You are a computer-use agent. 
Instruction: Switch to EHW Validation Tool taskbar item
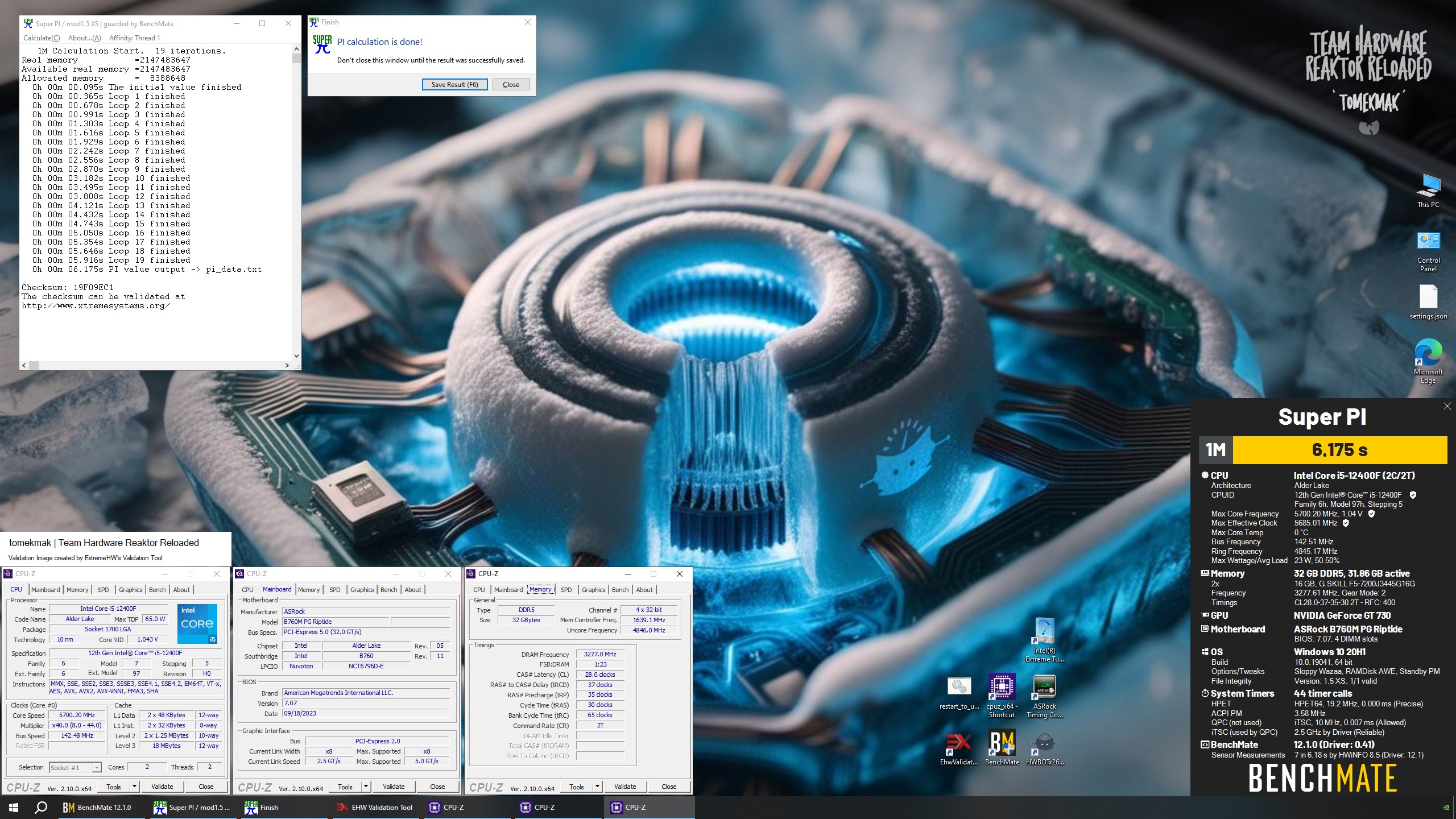(374, 807)
